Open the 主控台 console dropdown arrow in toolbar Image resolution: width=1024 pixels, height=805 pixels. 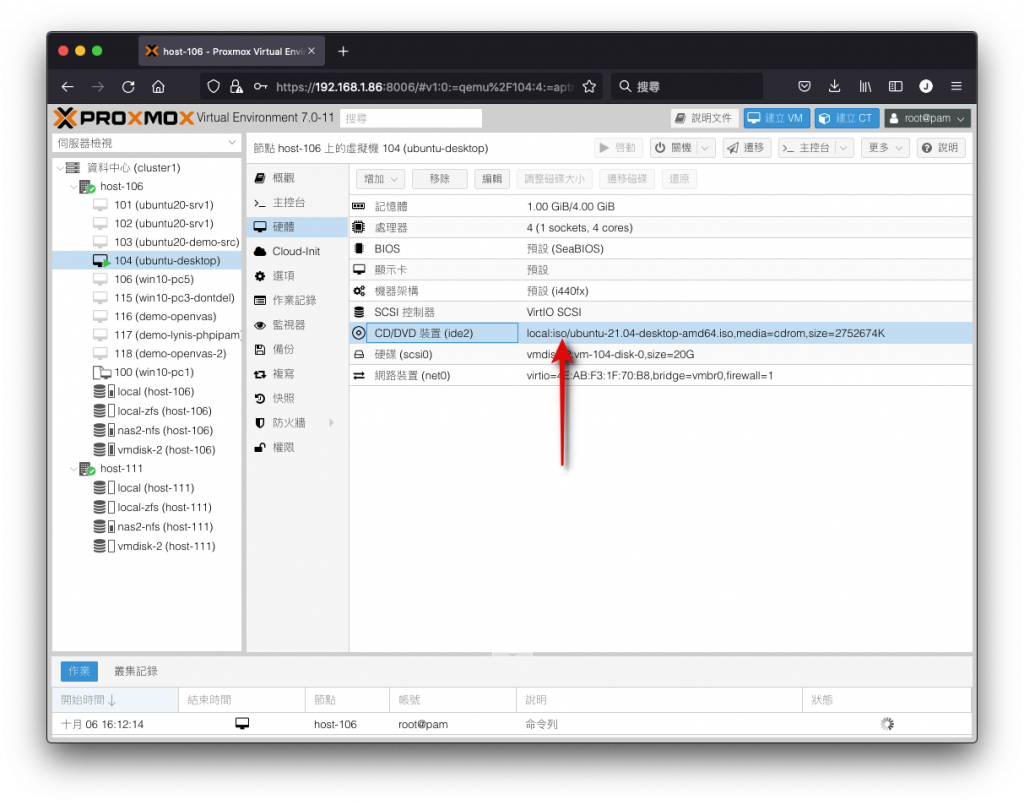844,148
